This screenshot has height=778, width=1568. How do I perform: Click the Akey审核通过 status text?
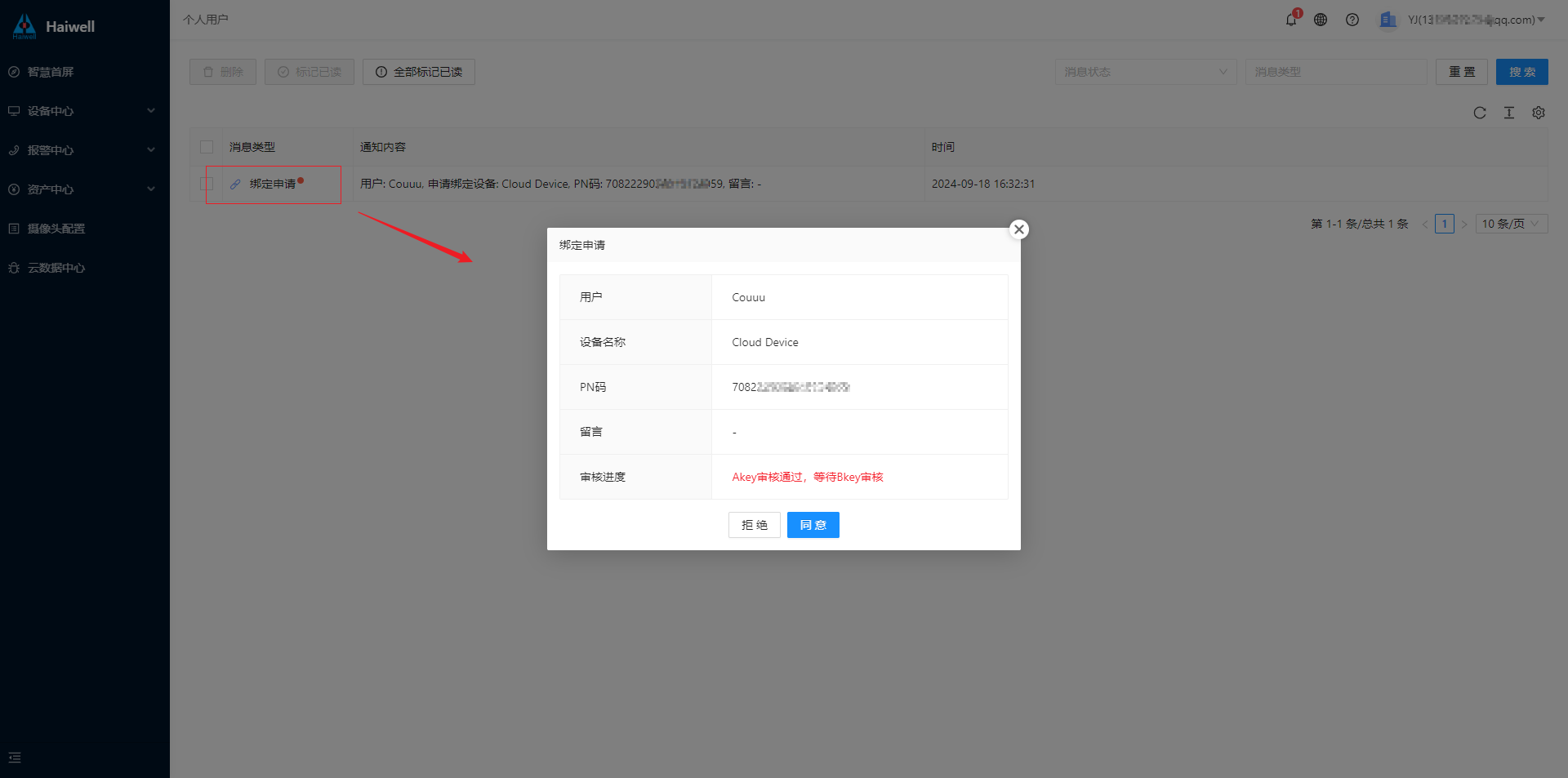coord(808,477)
